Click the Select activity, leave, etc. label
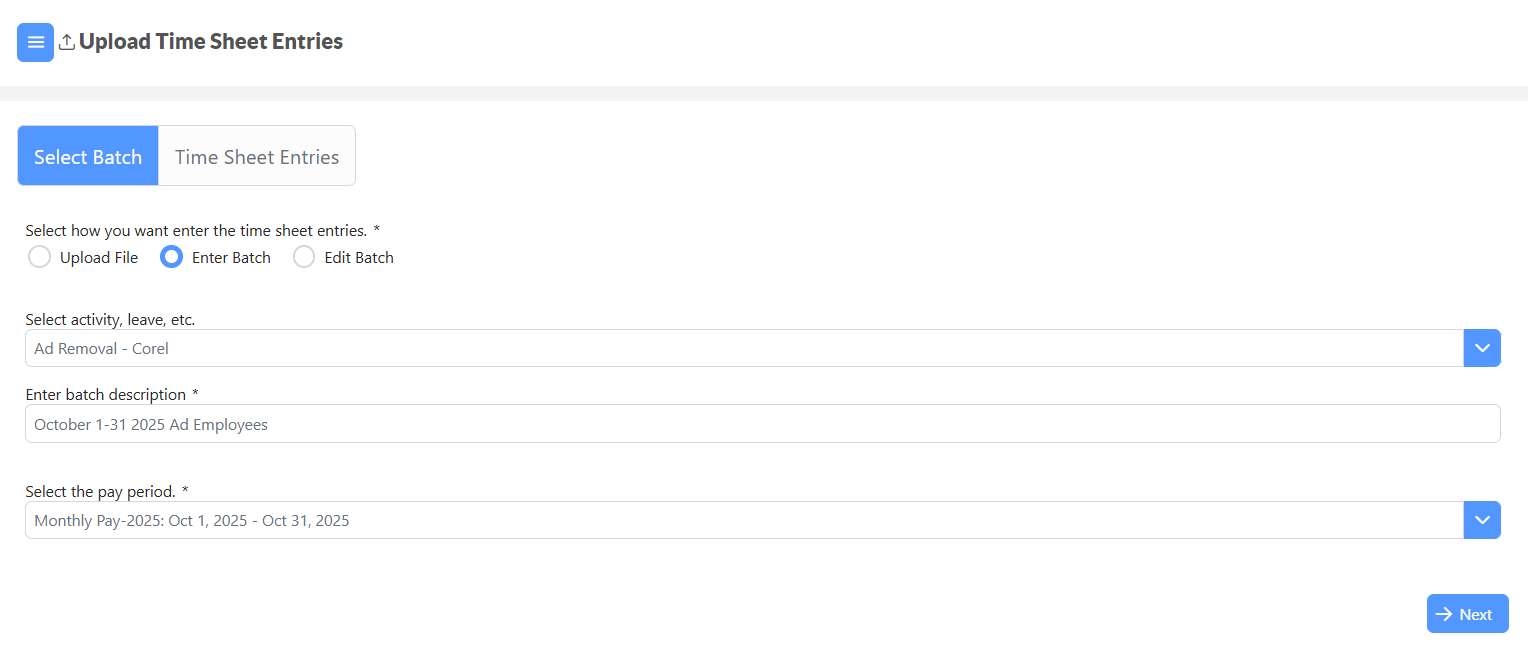This screenshot has height=656, width=1528. [110, 320]
